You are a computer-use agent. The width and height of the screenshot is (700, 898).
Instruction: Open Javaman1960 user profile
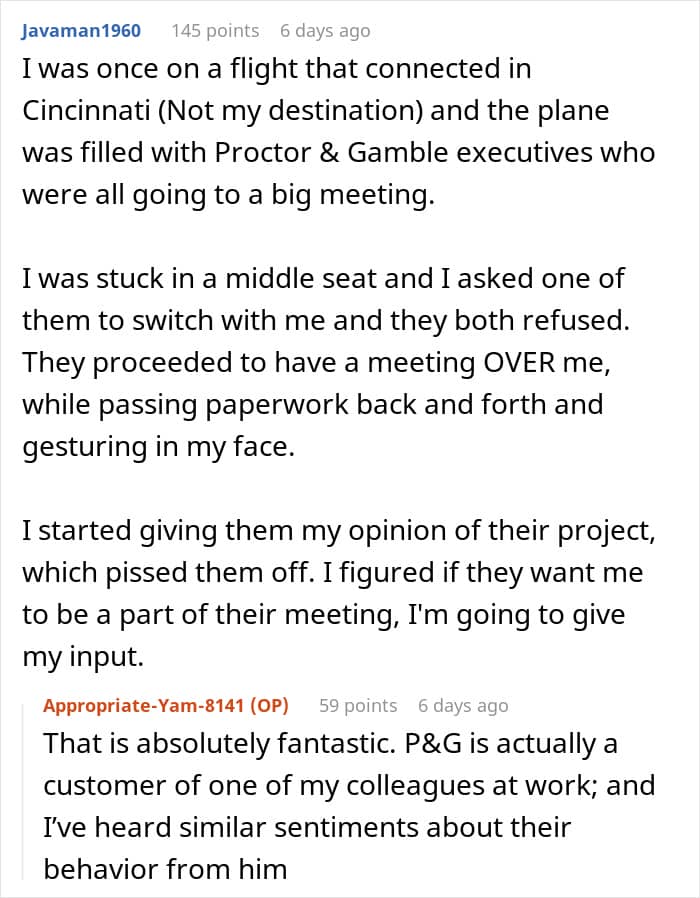[x=81, y=30]
